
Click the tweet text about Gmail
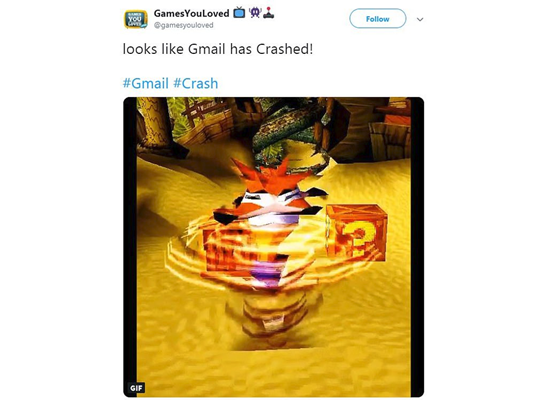coord(217,49)
